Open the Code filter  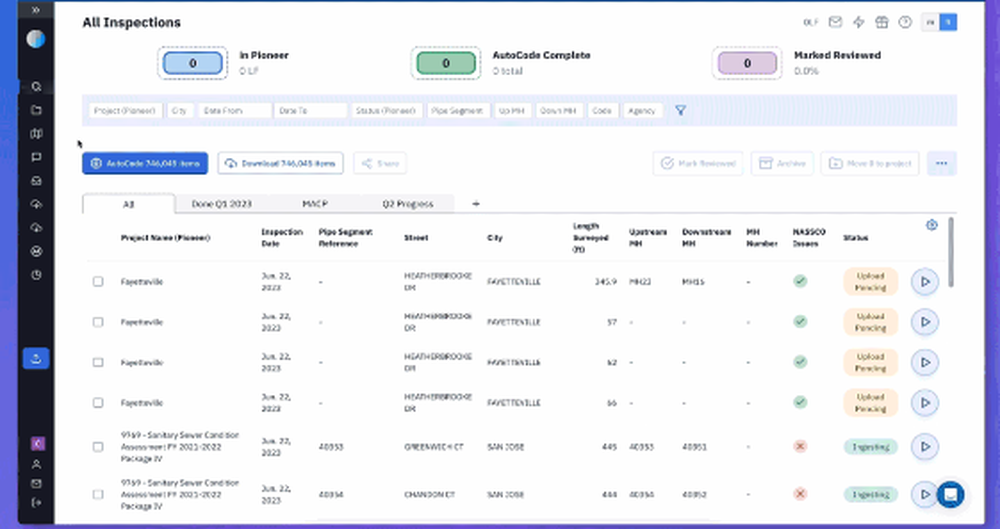click(602, 110)
